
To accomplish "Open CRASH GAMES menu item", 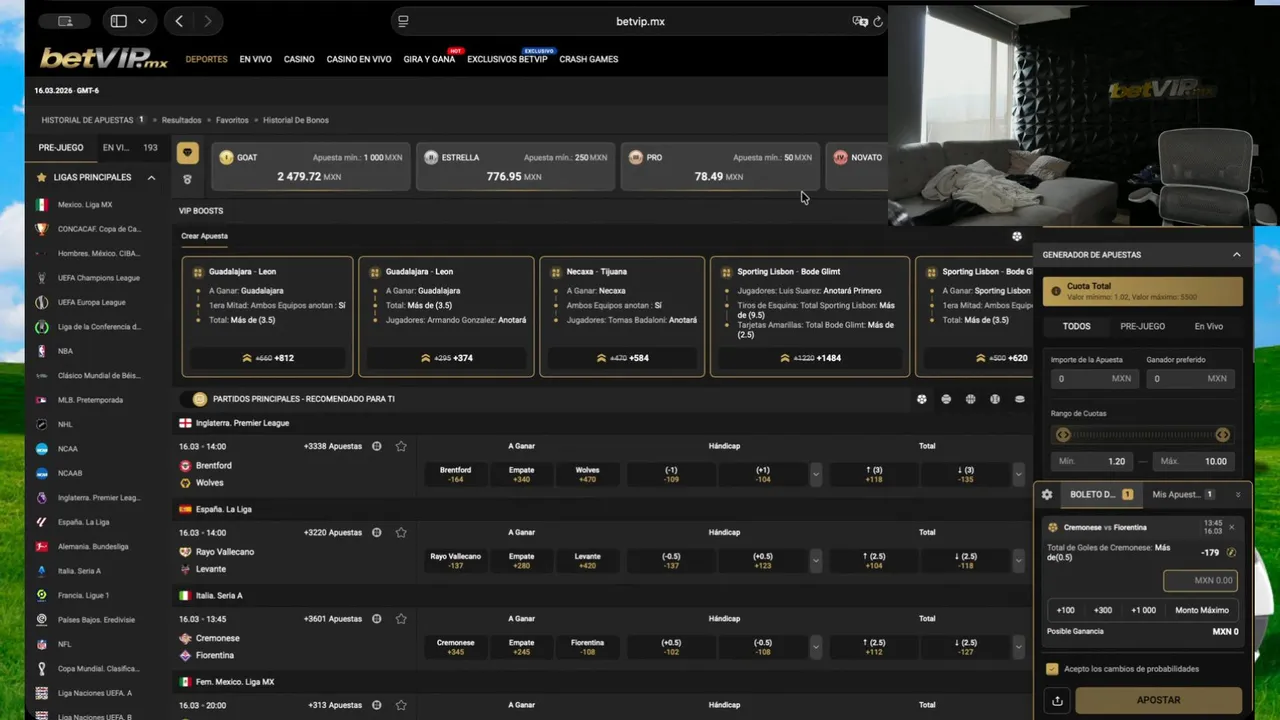I will point(588,59).
